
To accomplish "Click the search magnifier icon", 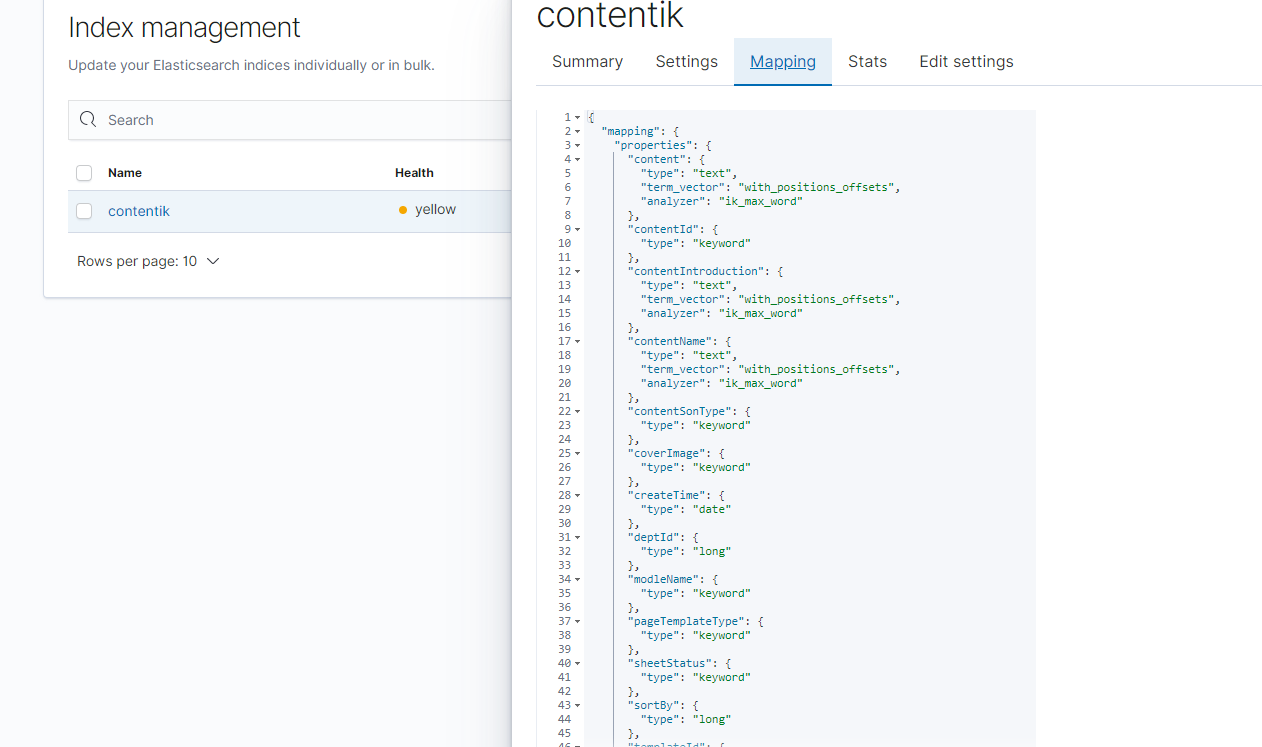I will (x=88, y=120).
